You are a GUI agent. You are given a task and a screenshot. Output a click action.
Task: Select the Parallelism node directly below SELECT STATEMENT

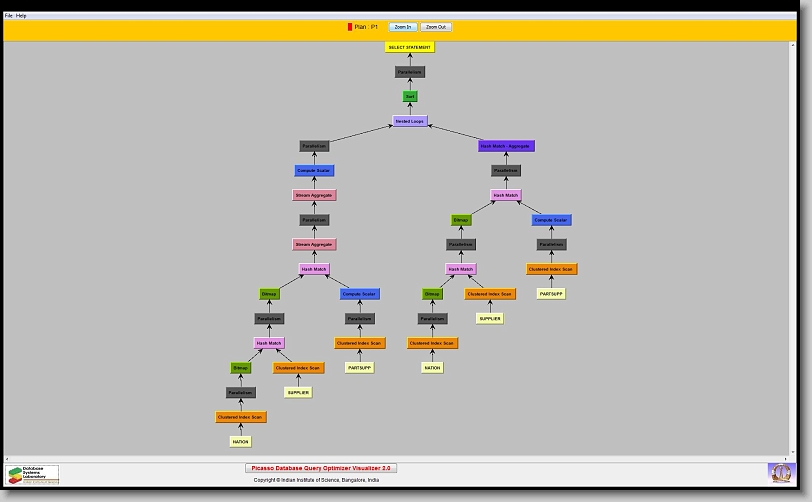[x=410, y=72]
